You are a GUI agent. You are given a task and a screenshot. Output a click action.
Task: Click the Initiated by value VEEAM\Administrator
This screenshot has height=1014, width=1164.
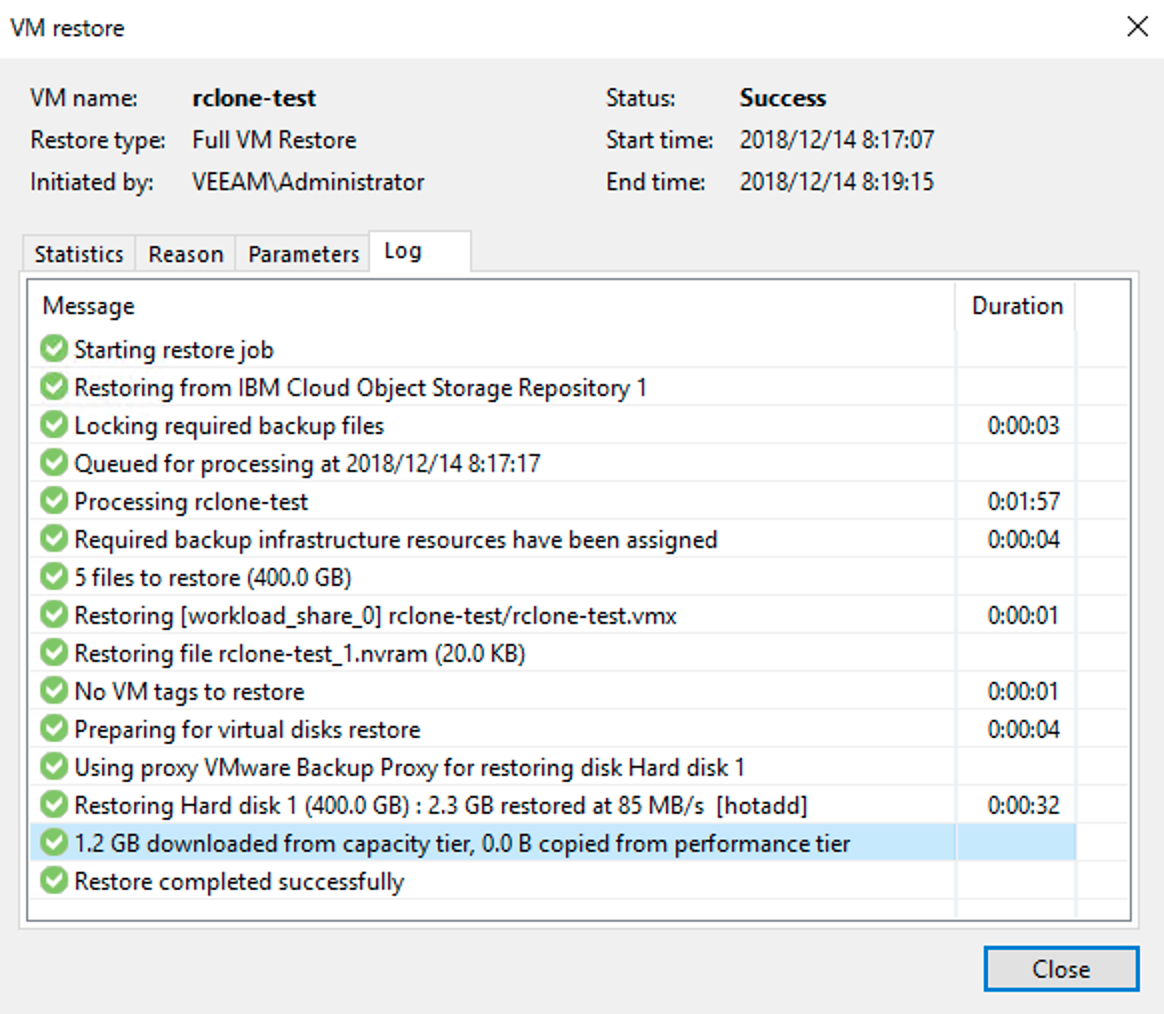(308, 182)
